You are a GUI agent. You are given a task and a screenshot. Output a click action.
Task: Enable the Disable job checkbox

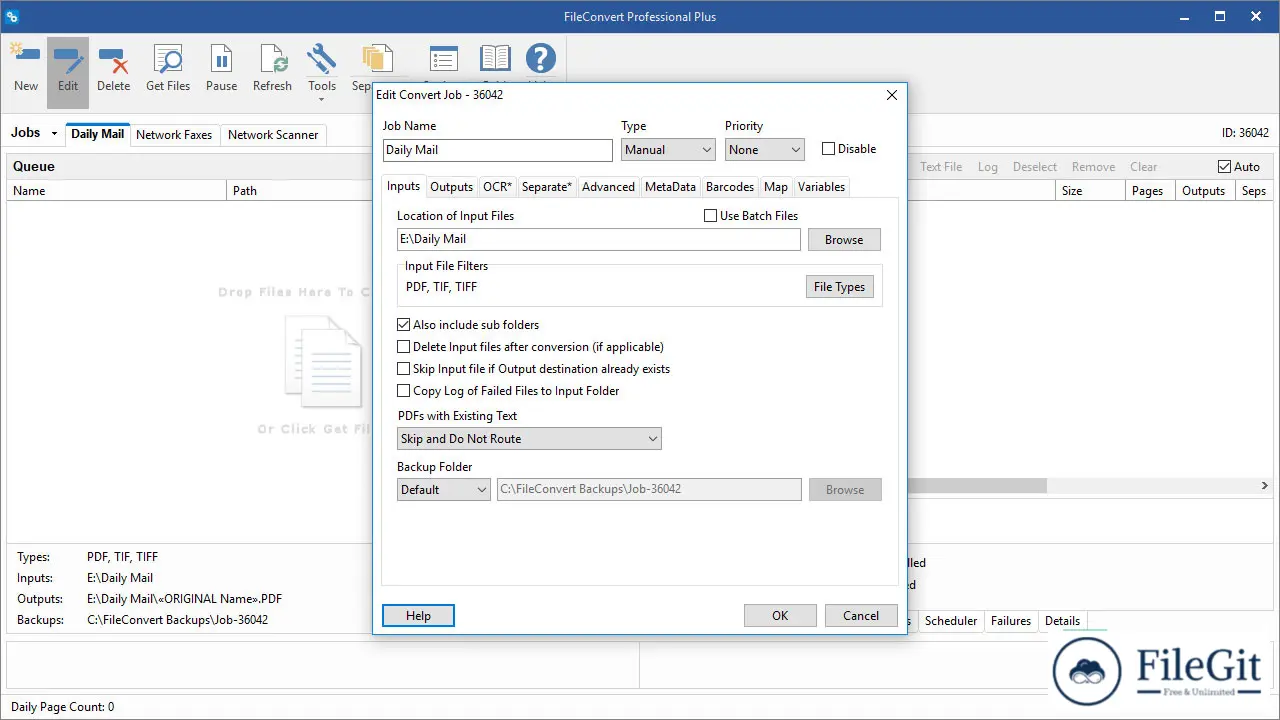[x=828, y=149]
